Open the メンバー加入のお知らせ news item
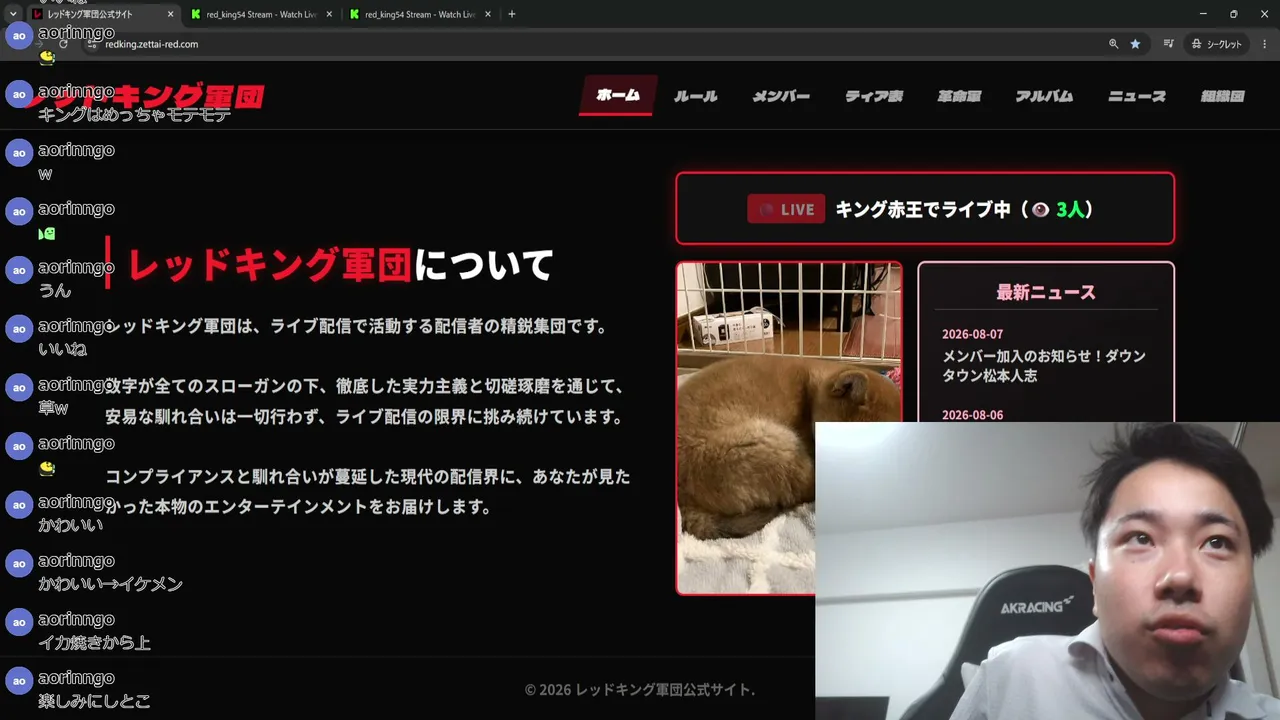Image resolution: width=1280 pixels, height=720 pixels. click(x=1044, y=365)
